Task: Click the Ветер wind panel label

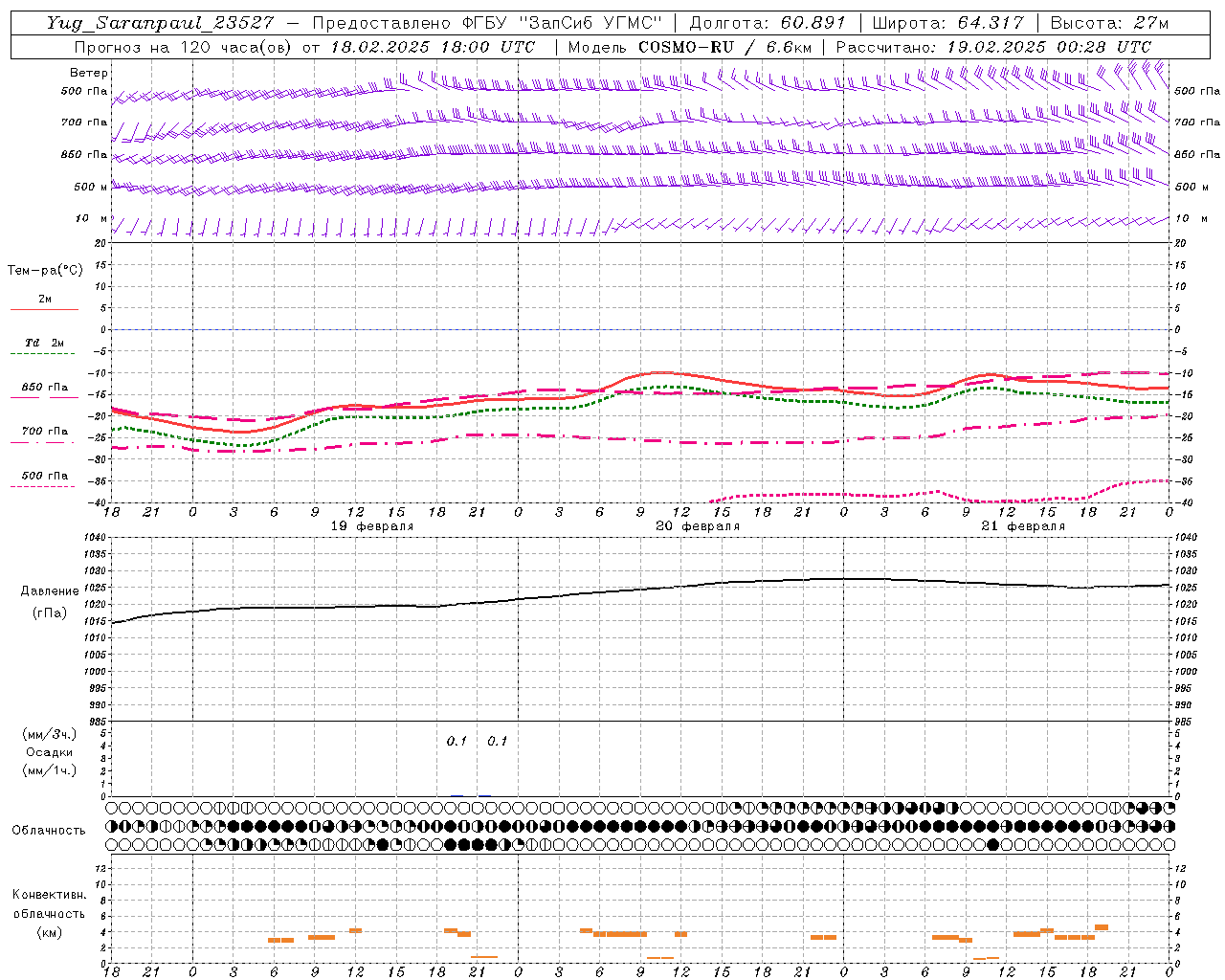Action: click(89, 73)
